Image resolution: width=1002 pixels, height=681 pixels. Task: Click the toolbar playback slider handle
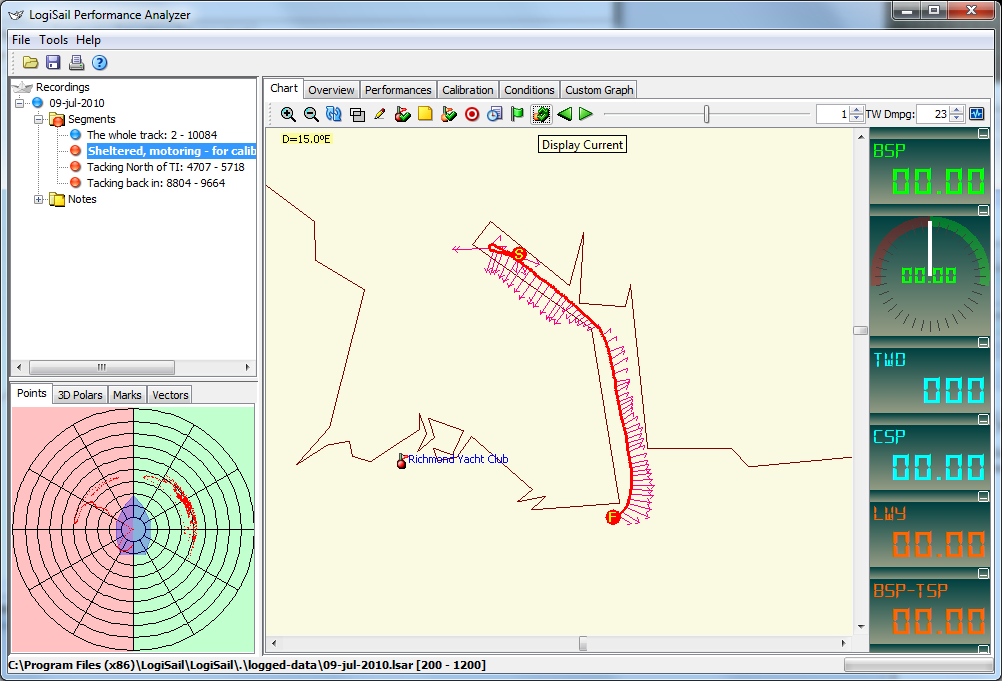point(707,114)
